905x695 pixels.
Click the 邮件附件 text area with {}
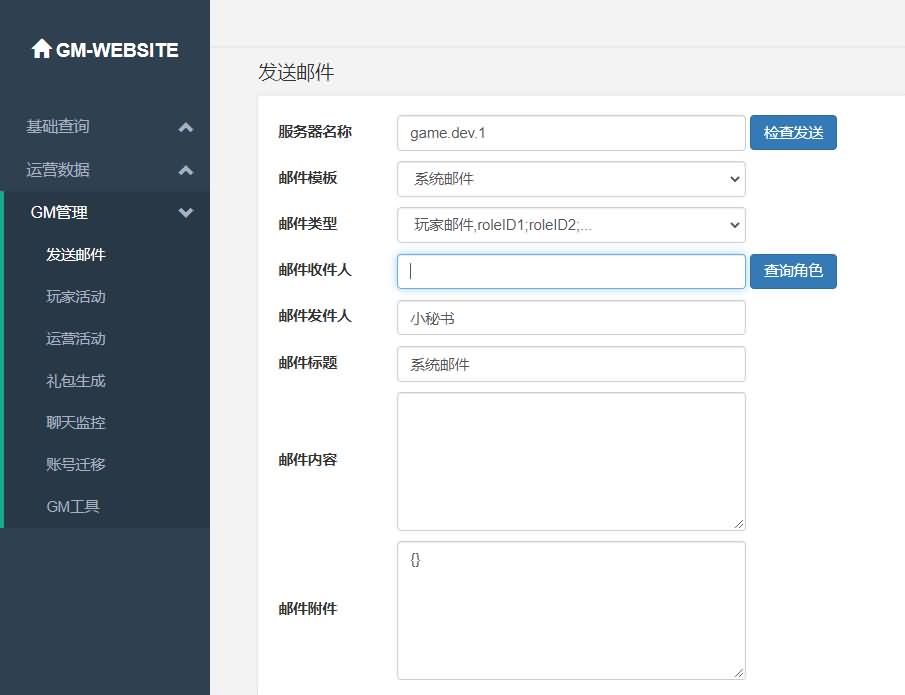[x=571, y=610]
